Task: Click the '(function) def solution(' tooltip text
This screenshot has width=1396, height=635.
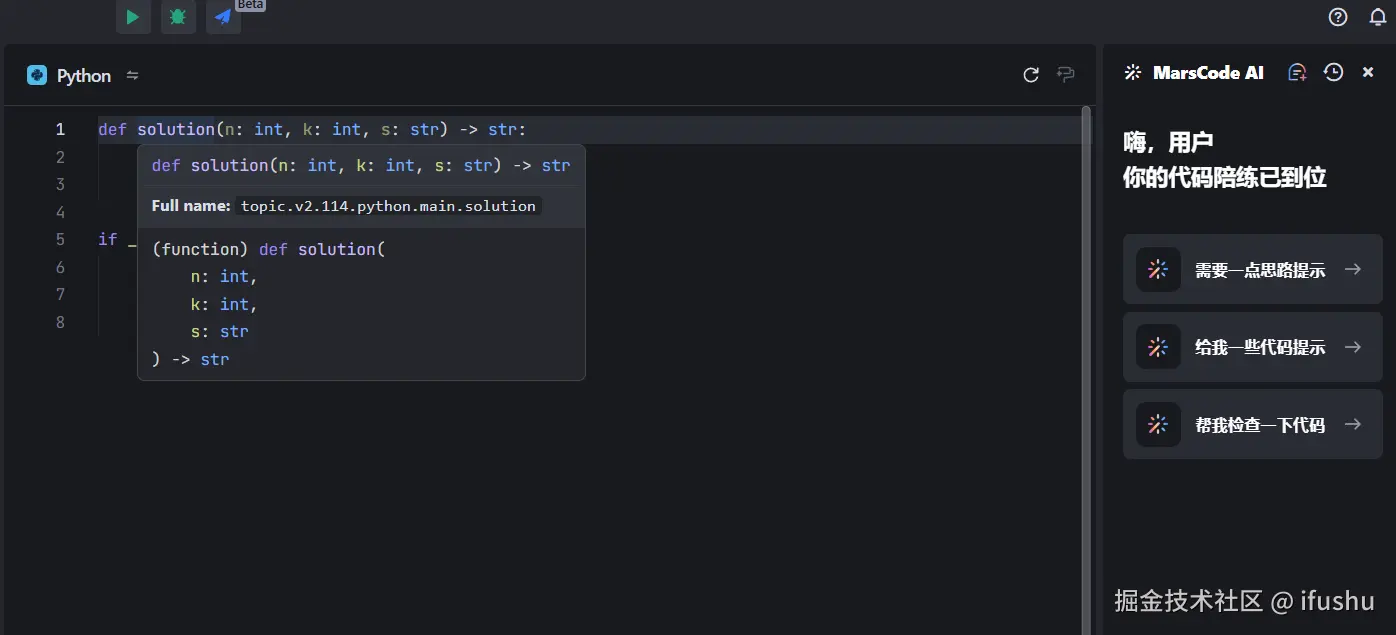Action: click(x=268, y=249)
